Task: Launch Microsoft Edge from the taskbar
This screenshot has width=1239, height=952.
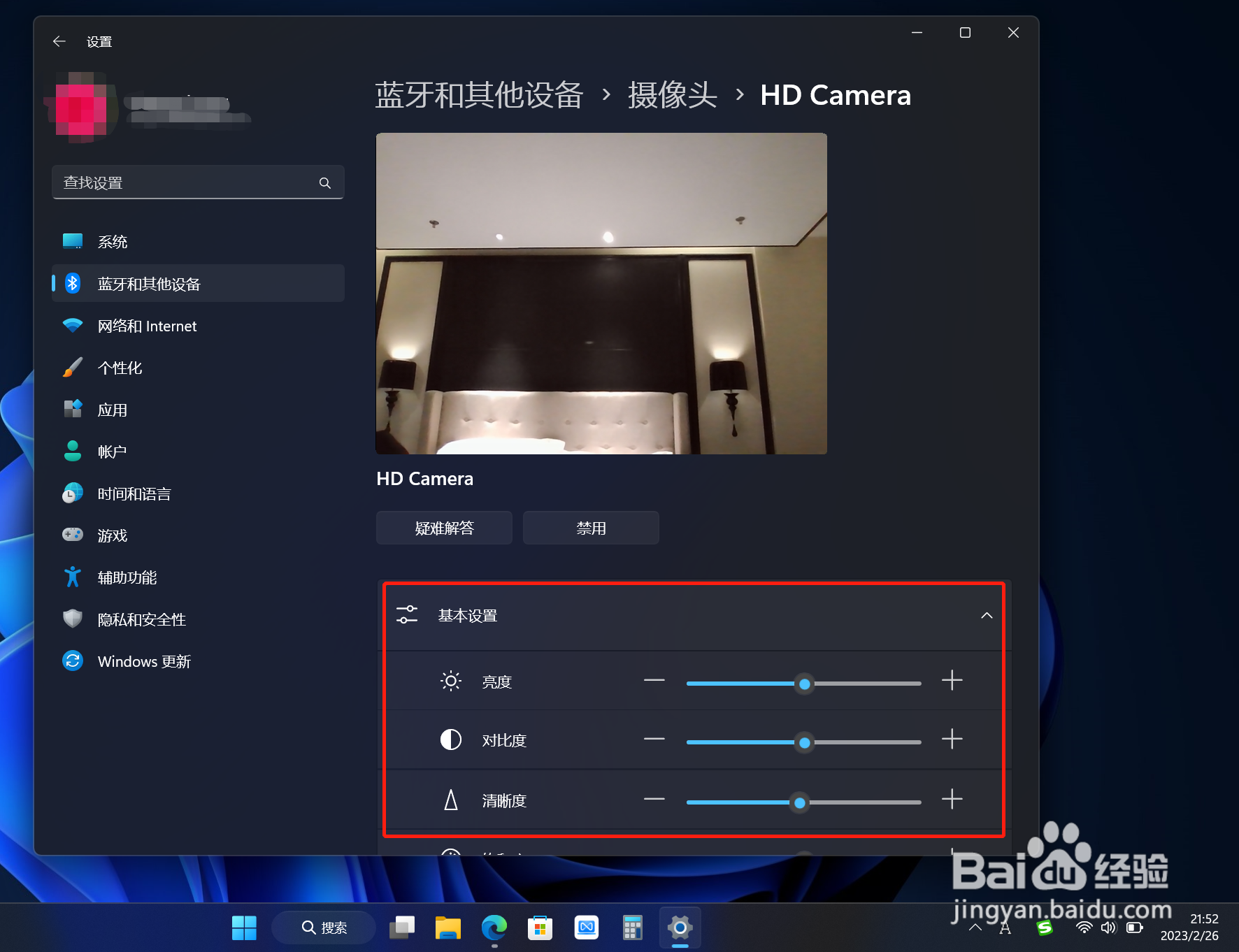Action: pos(494,928)
